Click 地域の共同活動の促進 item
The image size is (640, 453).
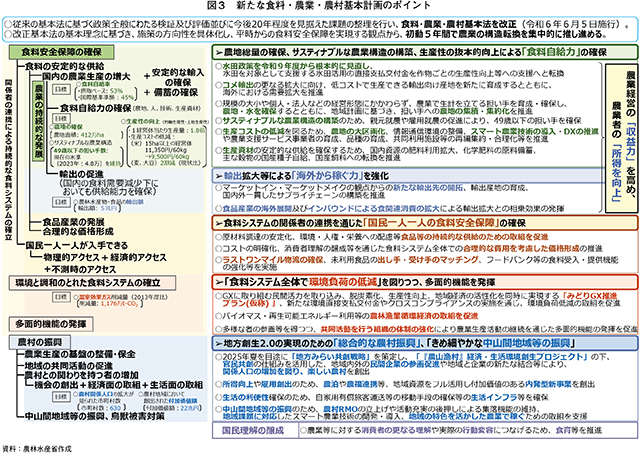coord(69,366)
